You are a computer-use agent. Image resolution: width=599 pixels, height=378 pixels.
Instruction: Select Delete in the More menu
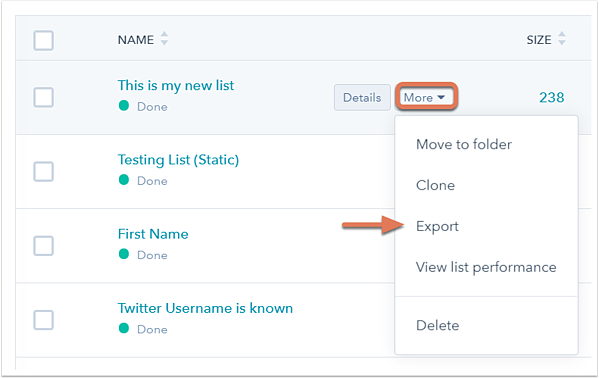click(x=438, y=325)
